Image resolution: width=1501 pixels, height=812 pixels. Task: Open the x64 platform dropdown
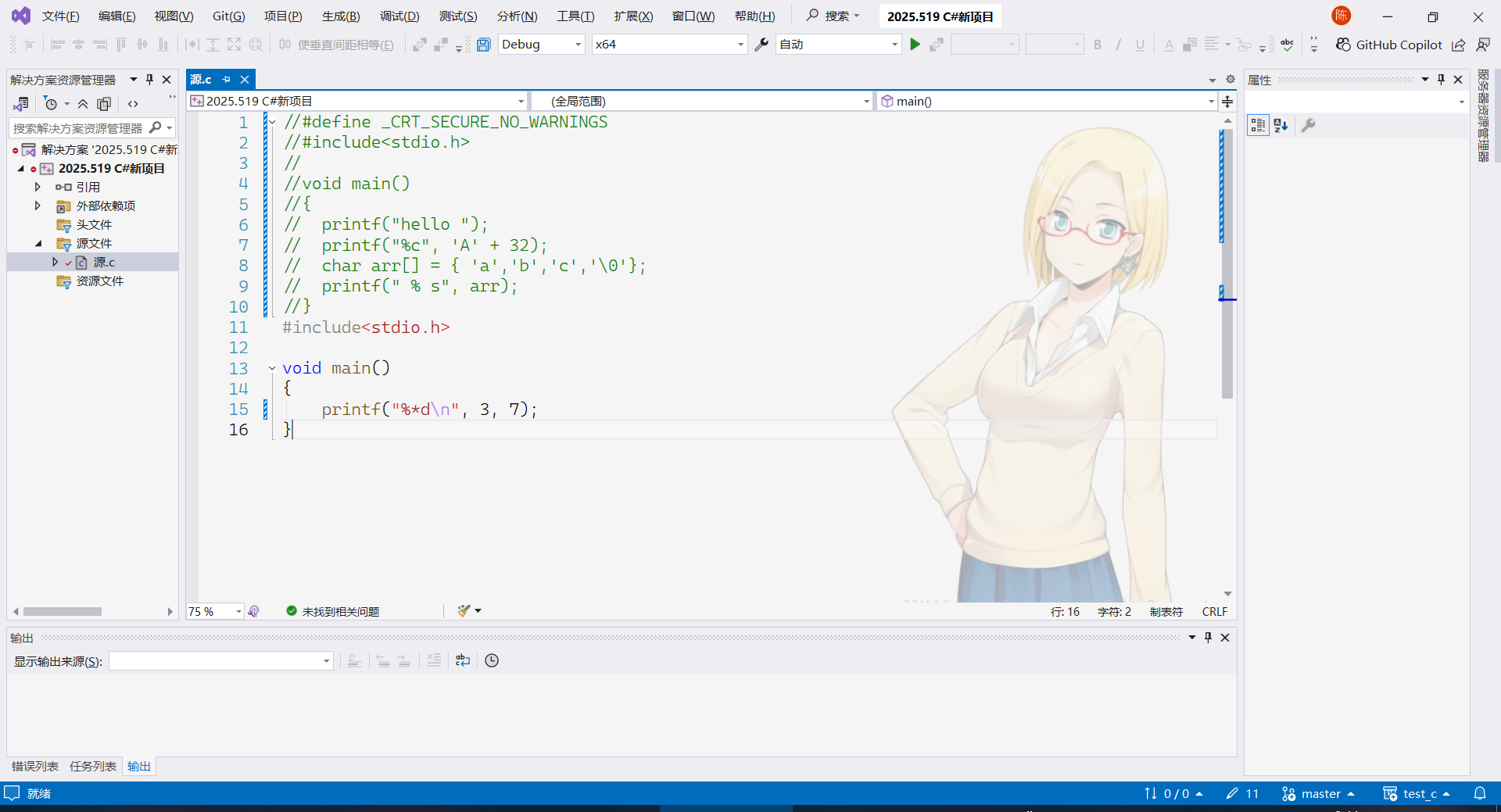pos(668,45)
